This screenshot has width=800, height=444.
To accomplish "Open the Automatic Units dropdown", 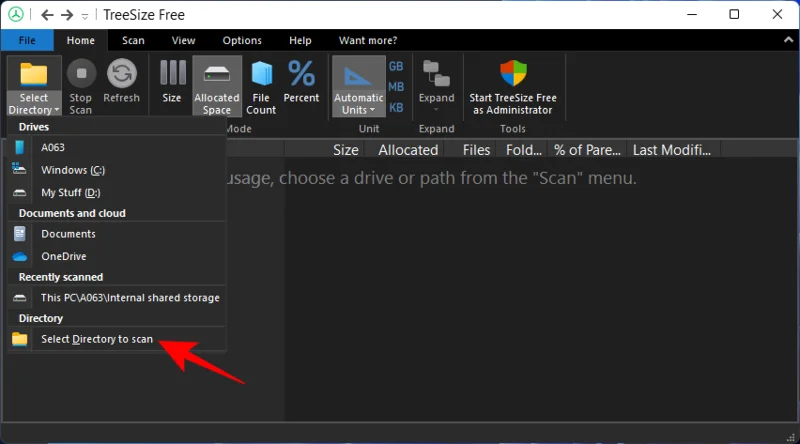I will [359, 86].
